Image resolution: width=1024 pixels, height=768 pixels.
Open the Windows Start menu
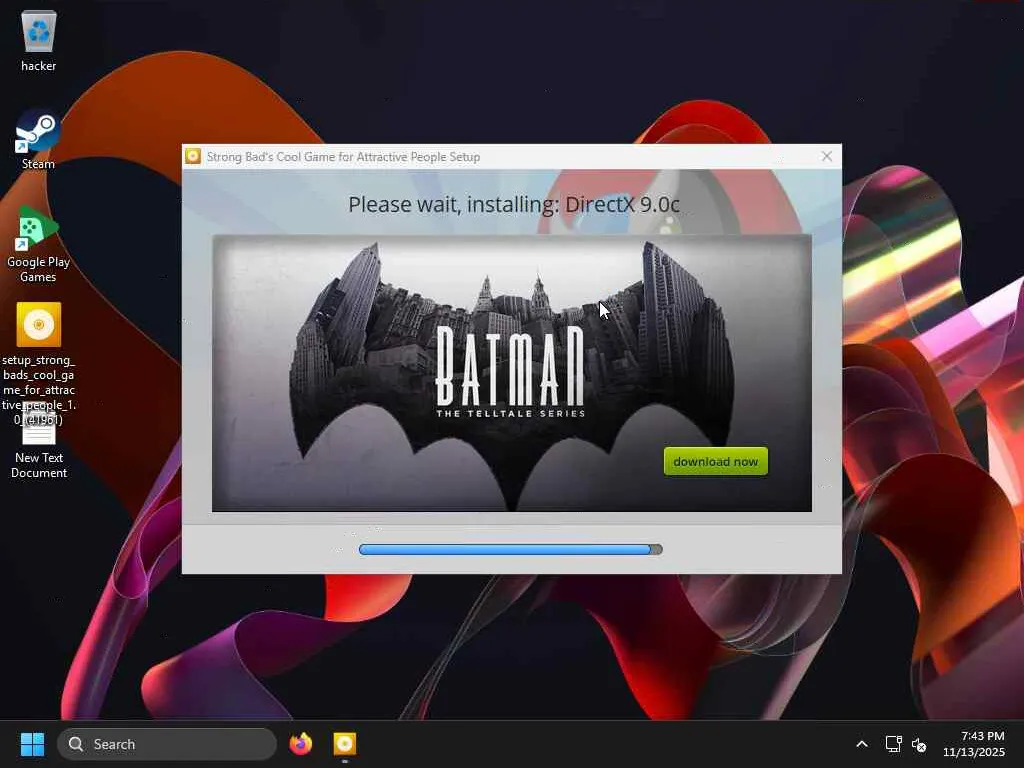click(32, 744)
